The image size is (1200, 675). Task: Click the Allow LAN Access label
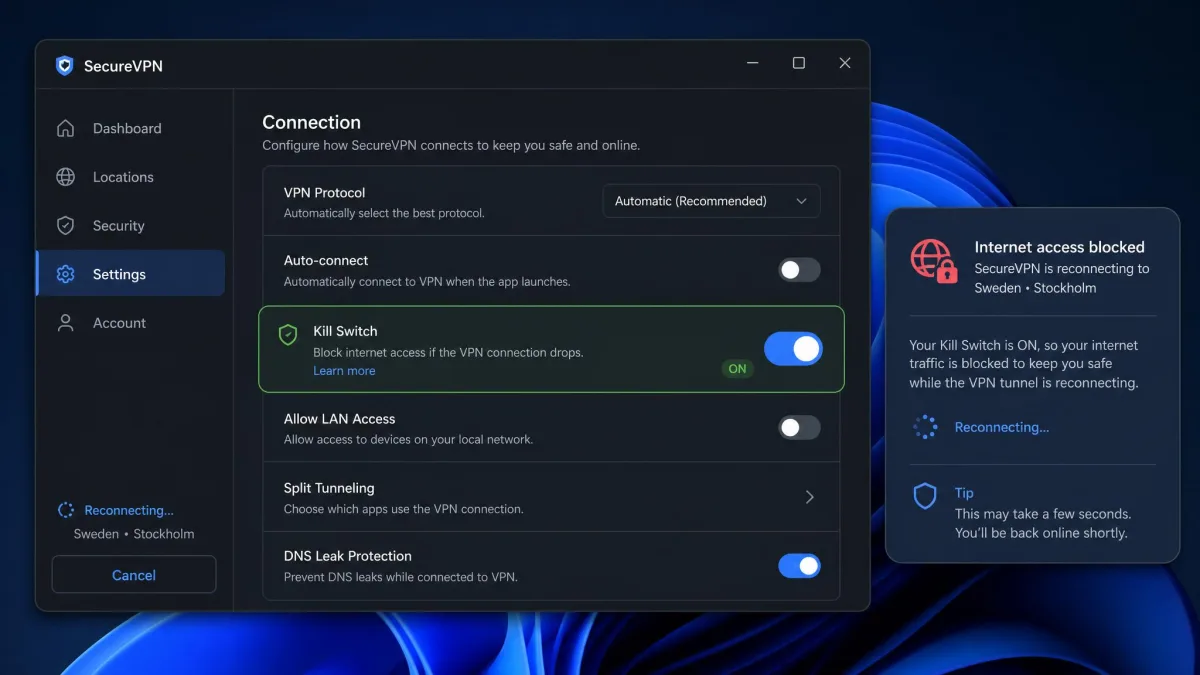point(339,419)
